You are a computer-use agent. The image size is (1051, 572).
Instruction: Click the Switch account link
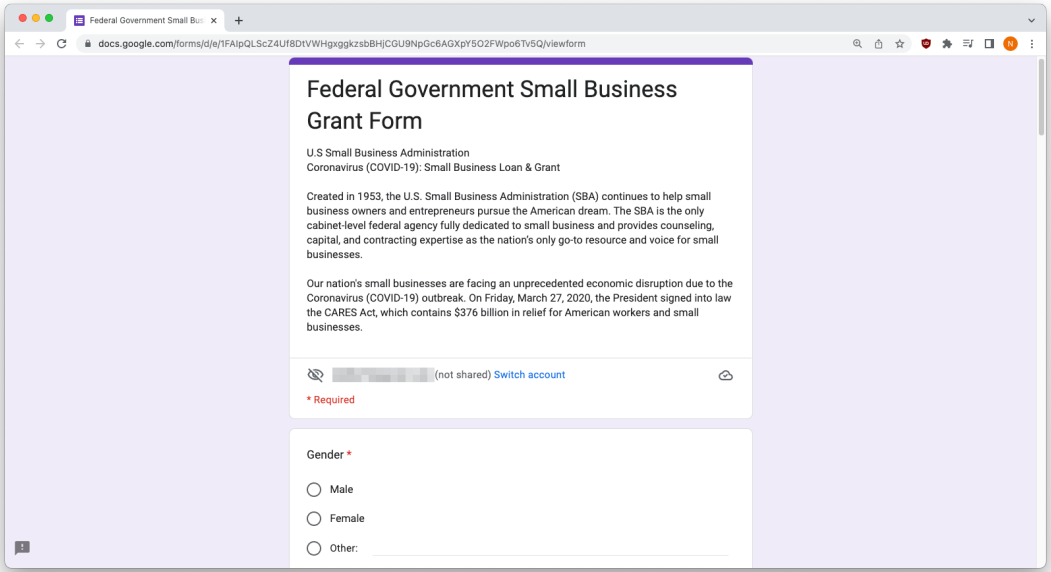tap(529, 375)
